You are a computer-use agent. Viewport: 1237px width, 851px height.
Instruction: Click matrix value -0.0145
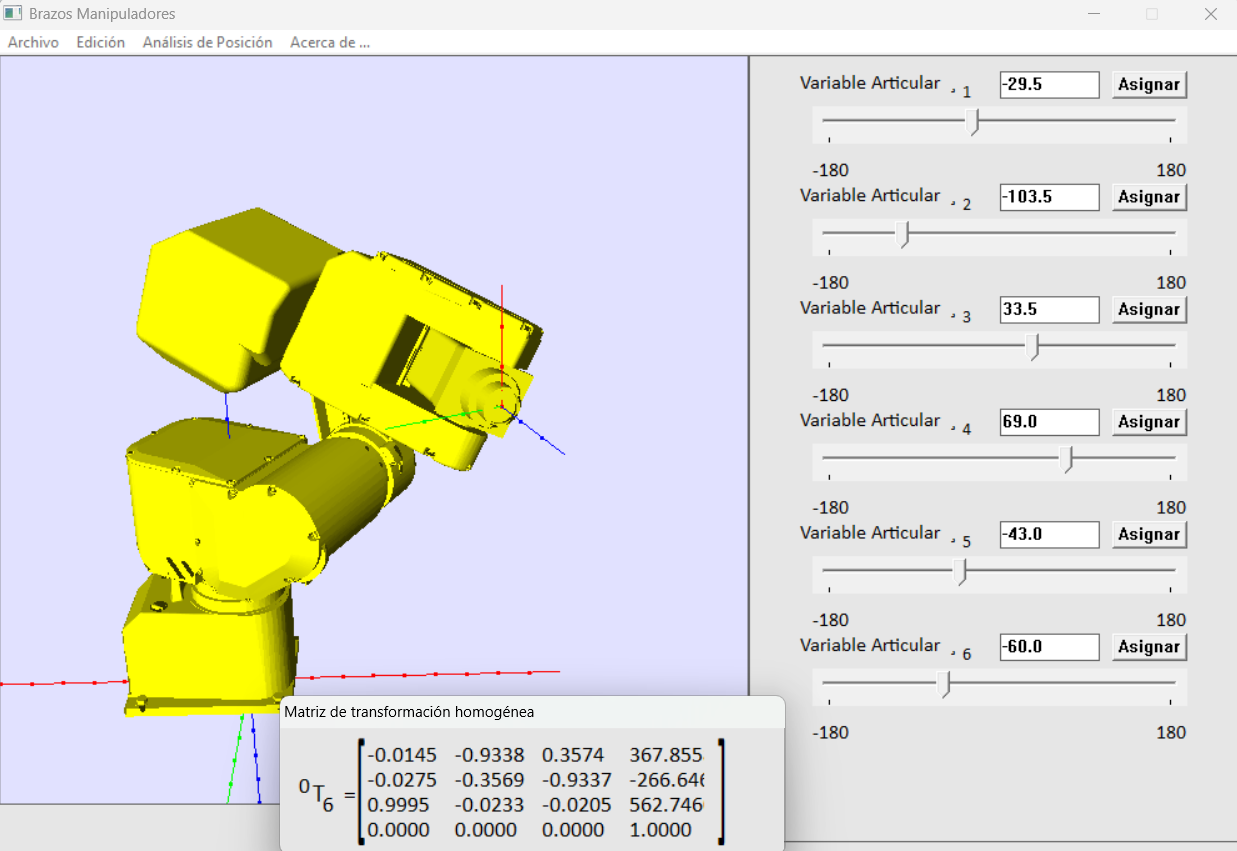(x=402, y=755)
